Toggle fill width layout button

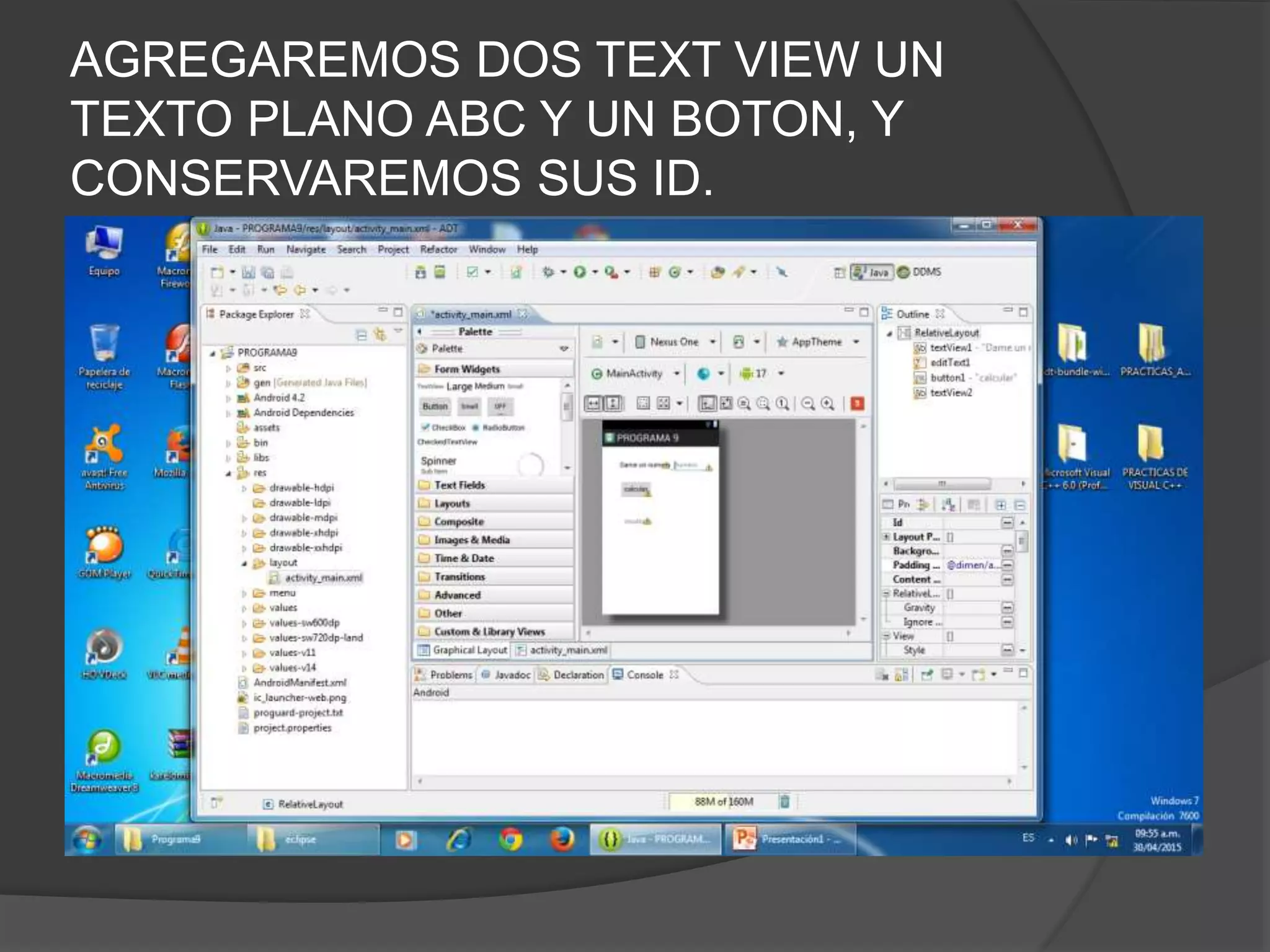593,404
